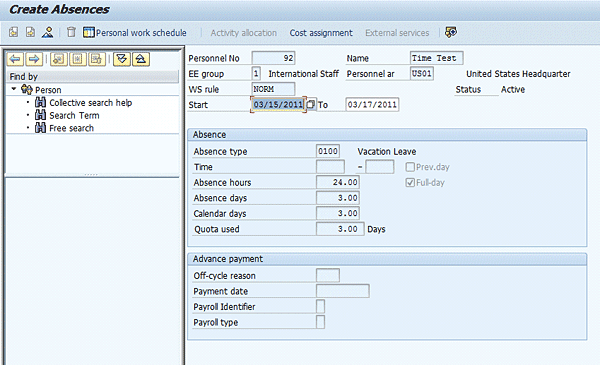600x365 pixels.
Task: Click binoculars icon beside Free search
Action: pos(40,128)
